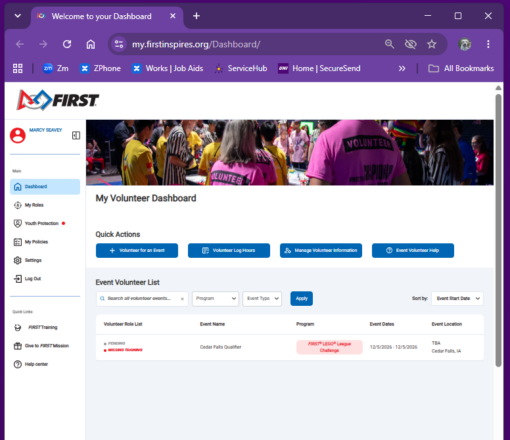Viewport: 510px width, 440px height.
Task: Show more bookmarks with double chevron
Action: tap(402, 68)
